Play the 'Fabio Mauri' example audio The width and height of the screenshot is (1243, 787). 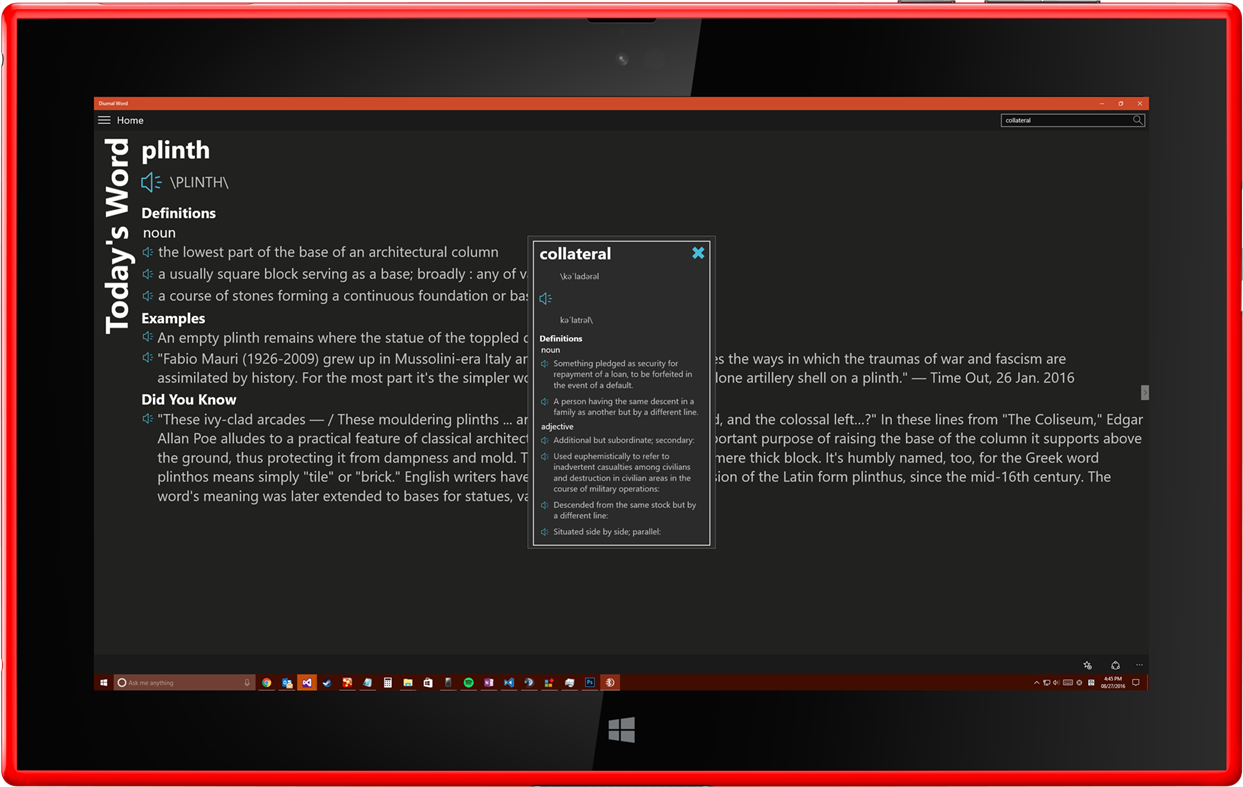[147, 358]
